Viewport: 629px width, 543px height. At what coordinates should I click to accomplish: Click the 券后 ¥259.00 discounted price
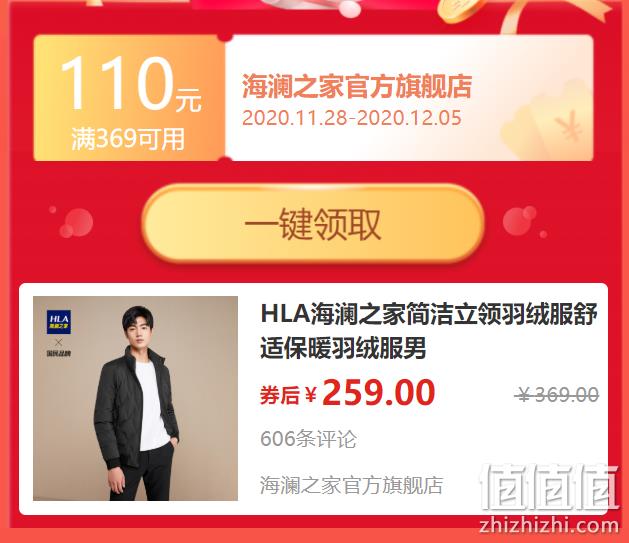(347, 393)
